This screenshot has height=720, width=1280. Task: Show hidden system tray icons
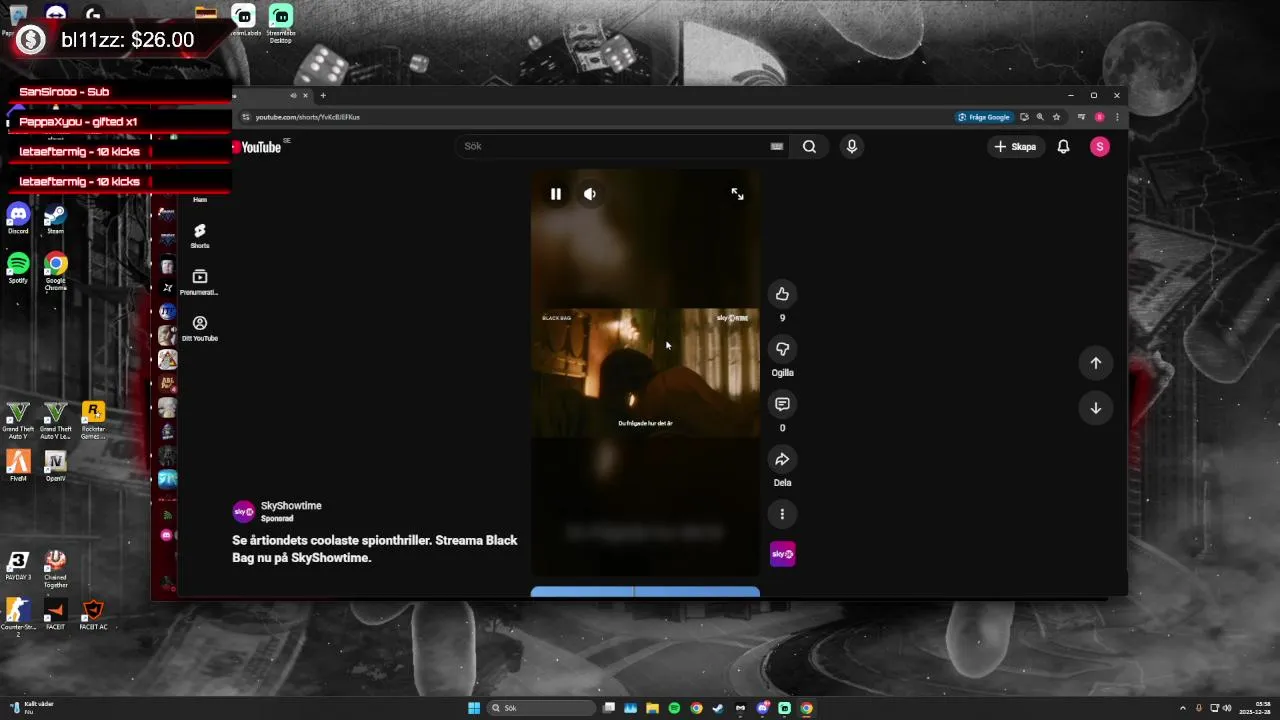tap(1183, 708)
